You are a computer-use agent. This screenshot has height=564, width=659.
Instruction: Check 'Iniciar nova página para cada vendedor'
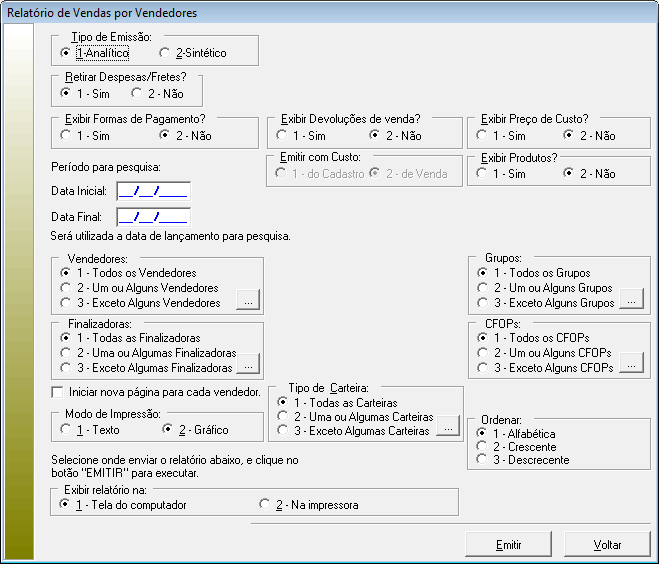point(57,391)
